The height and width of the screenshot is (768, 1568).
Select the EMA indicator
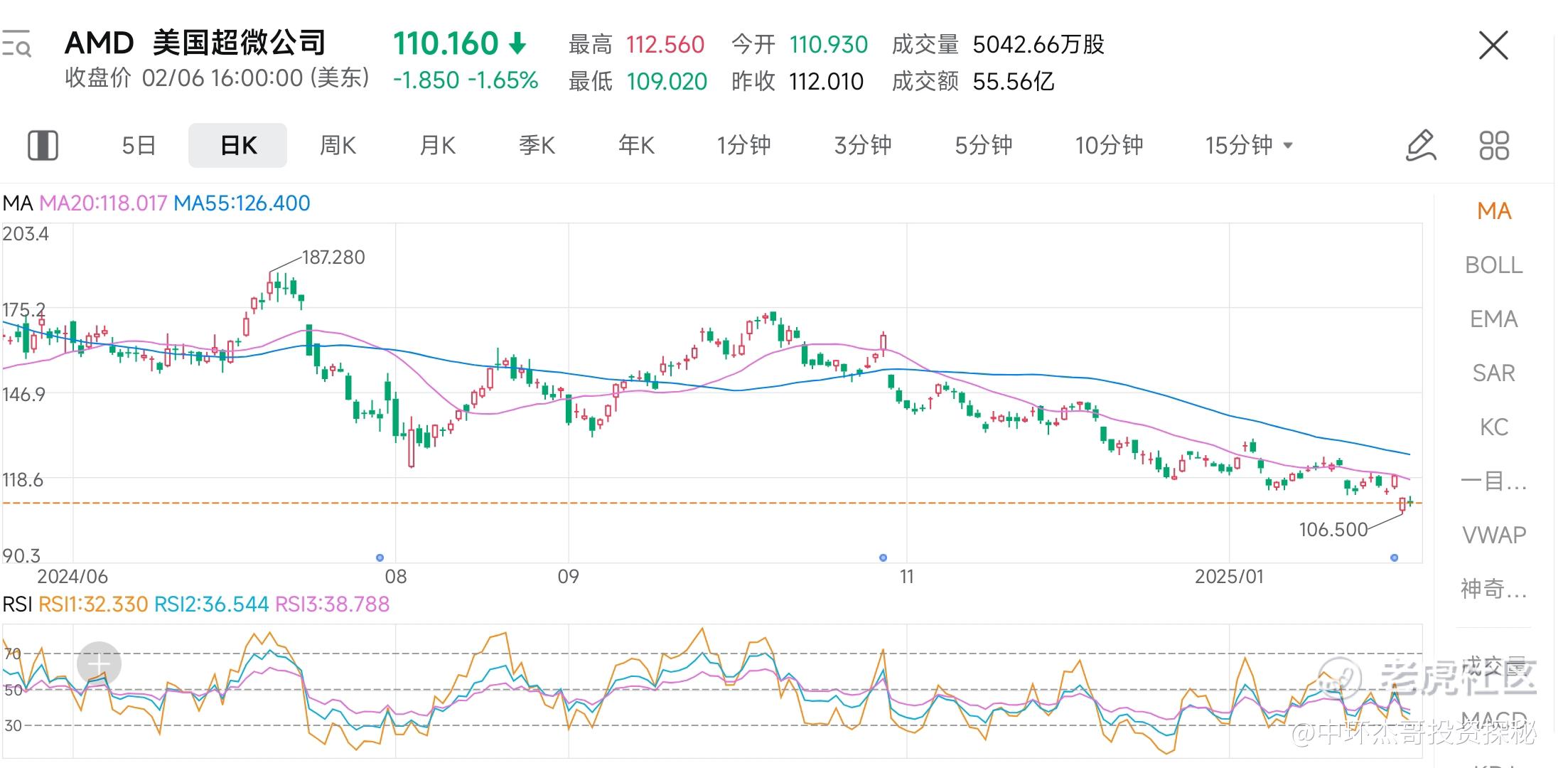tap(1494, 319)
